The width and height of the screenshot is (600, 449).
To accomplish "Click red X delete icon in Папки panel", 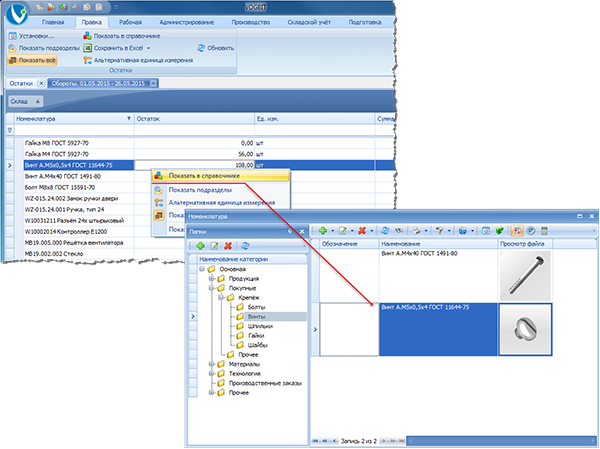I will coord(228,246).
